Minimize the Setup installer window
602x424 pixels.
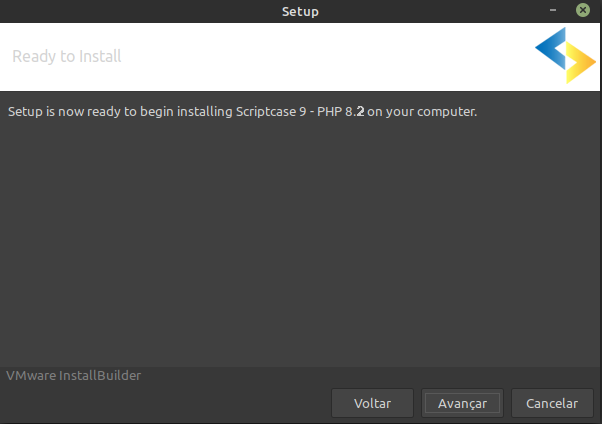552,11
